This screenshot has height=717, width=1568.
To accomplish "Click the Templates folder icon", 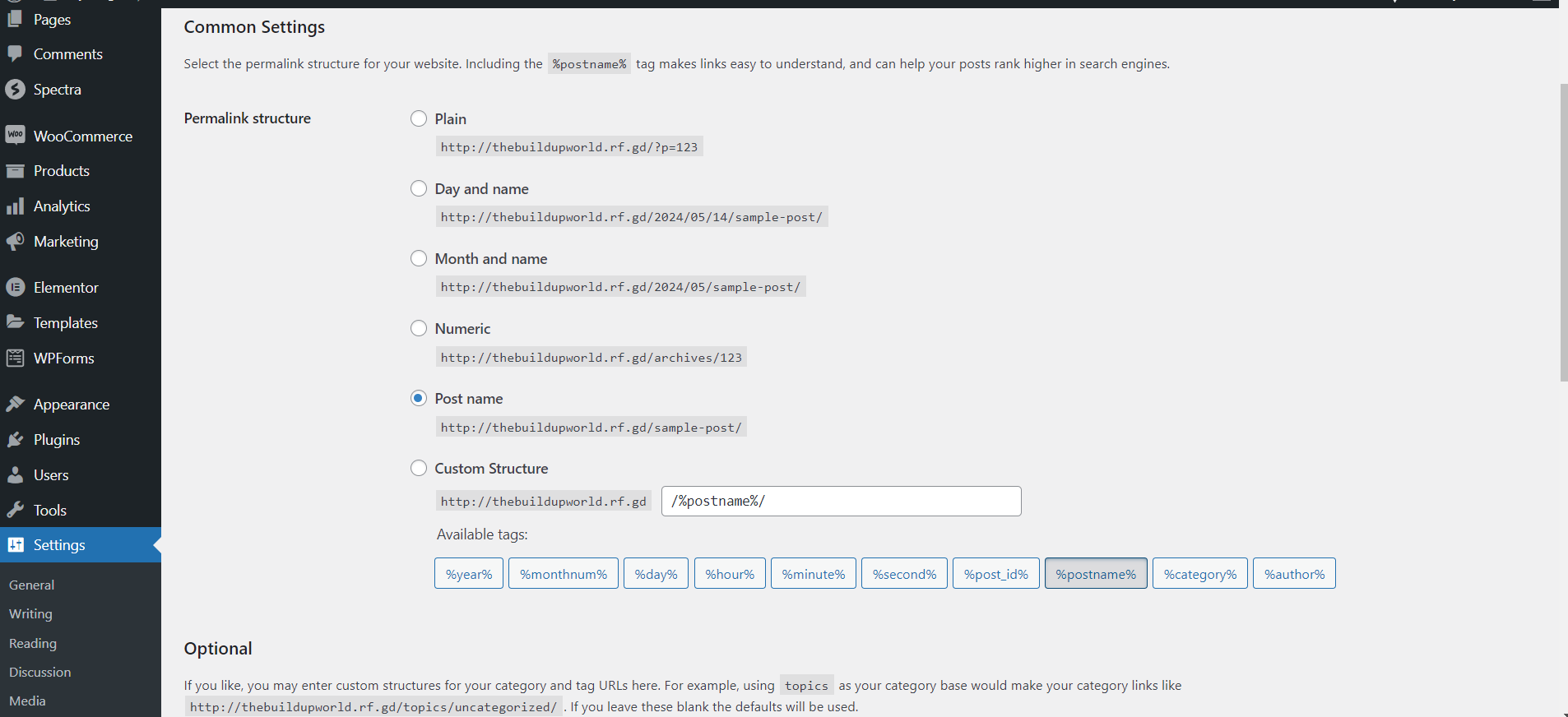I will tap(15, 322).
